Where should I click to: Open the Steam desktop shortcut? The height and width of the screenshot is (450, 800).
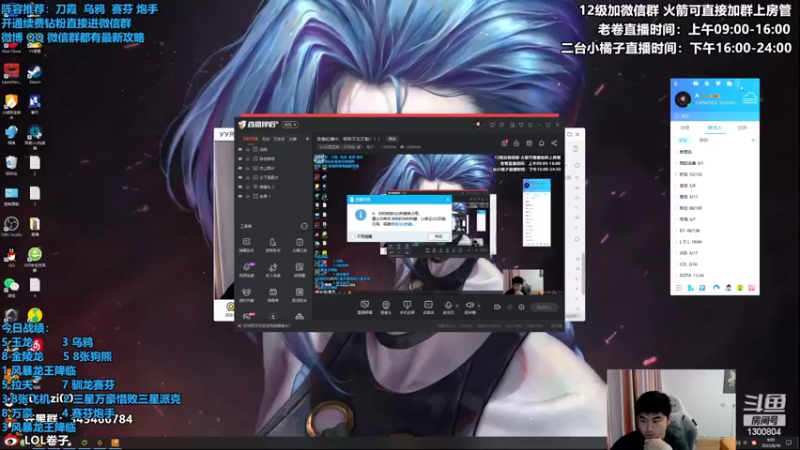(35, 74)
